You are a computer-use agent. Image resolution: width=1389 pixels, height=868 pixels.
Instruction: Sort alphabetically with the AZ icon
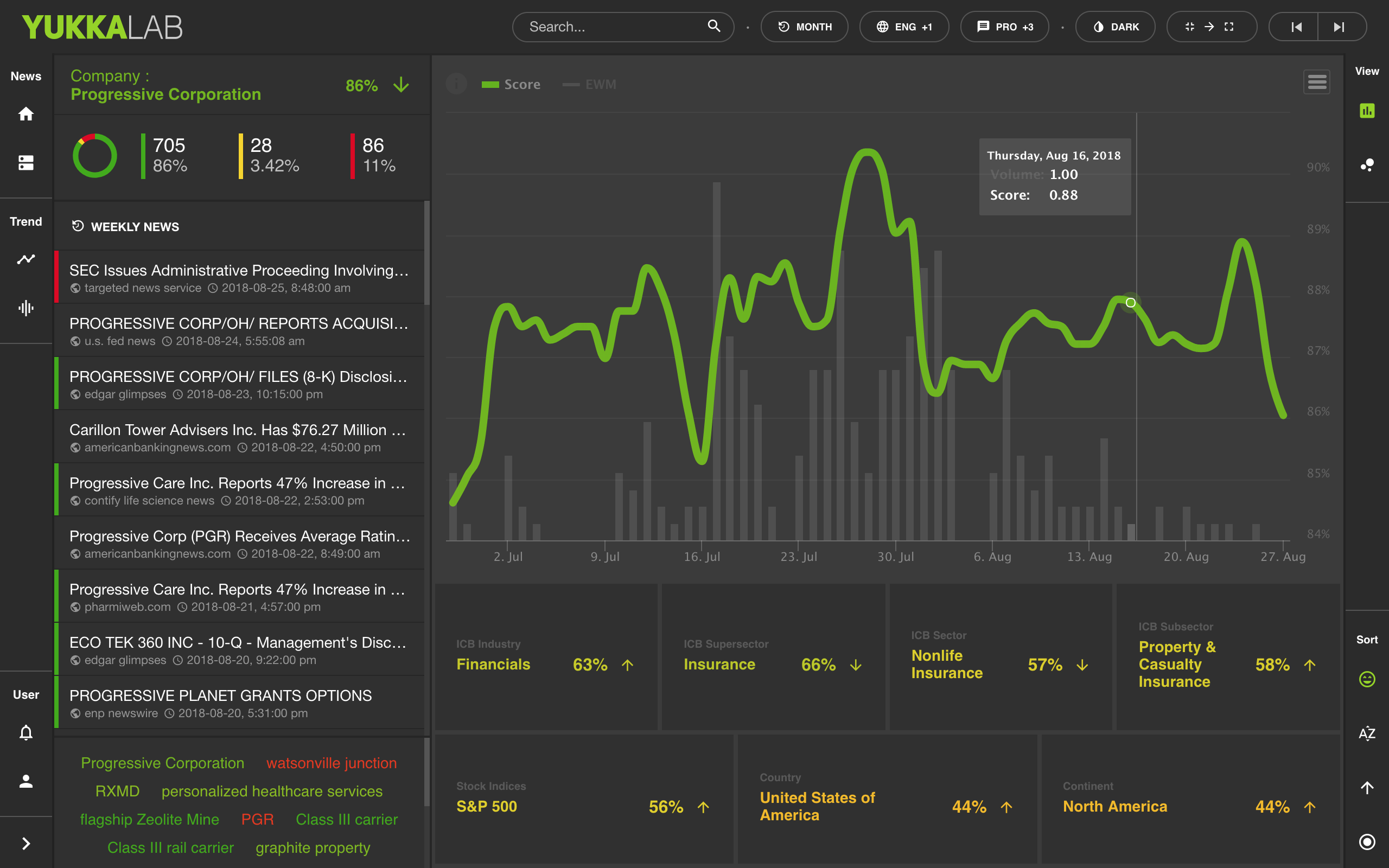pos(1367,733)
